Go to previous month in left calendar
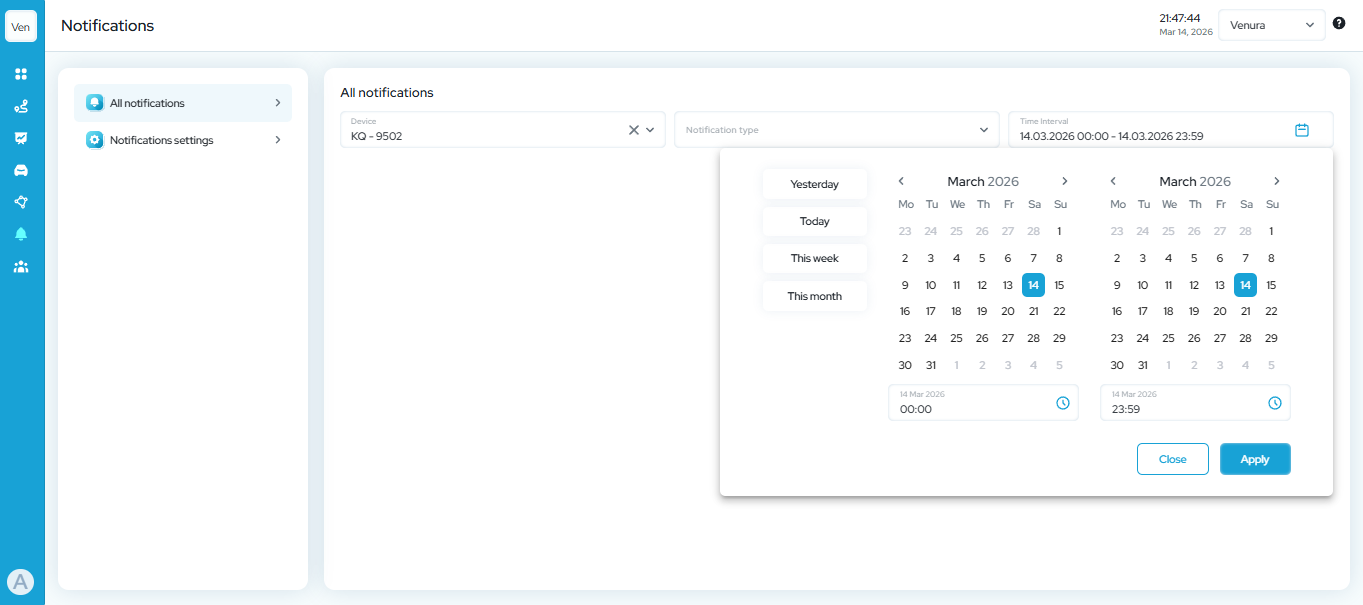The image size is (1363, 605). pyautogui.click(x=901, y=181)
